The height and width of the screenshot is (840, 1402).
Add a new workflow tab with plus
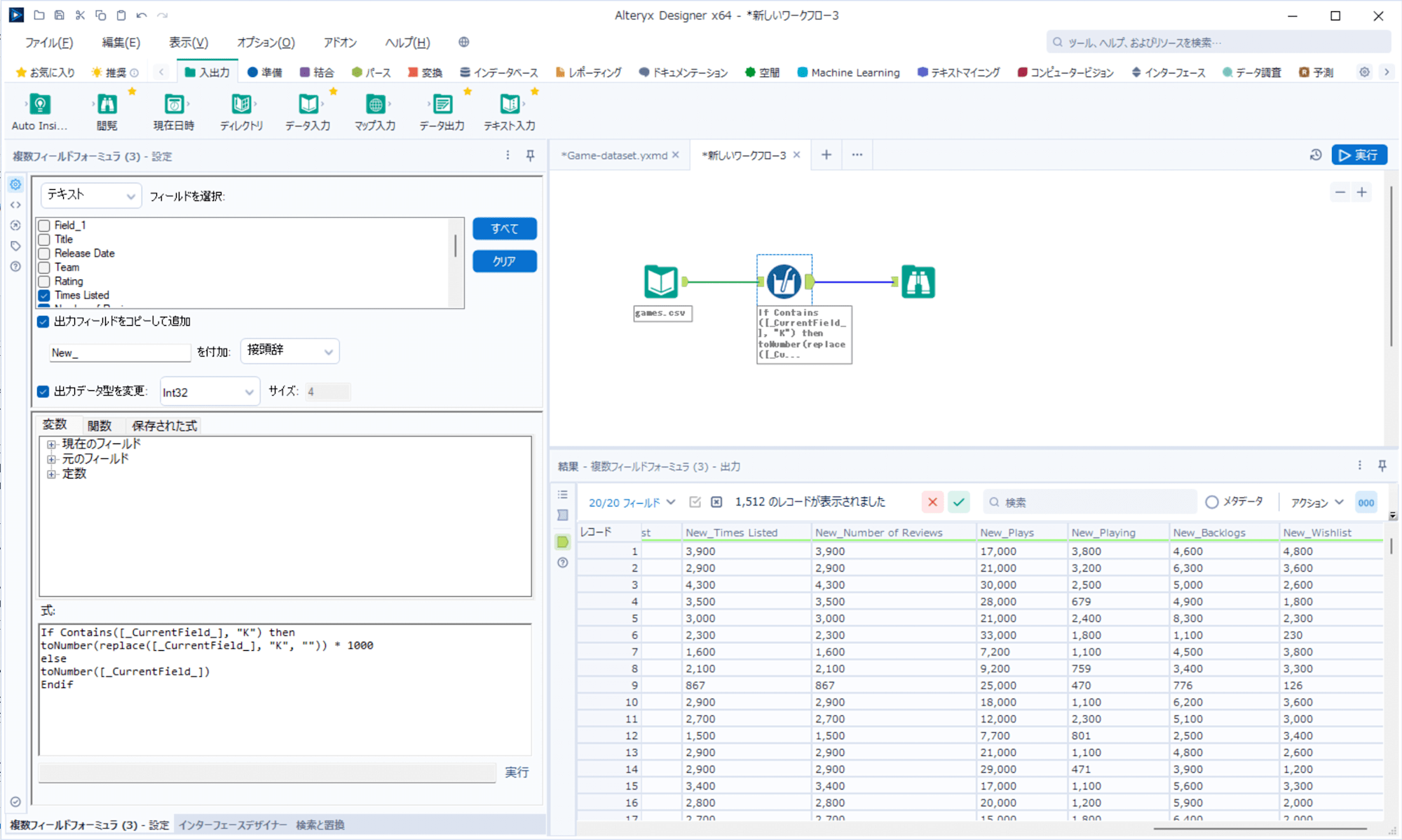coord(826,155)
